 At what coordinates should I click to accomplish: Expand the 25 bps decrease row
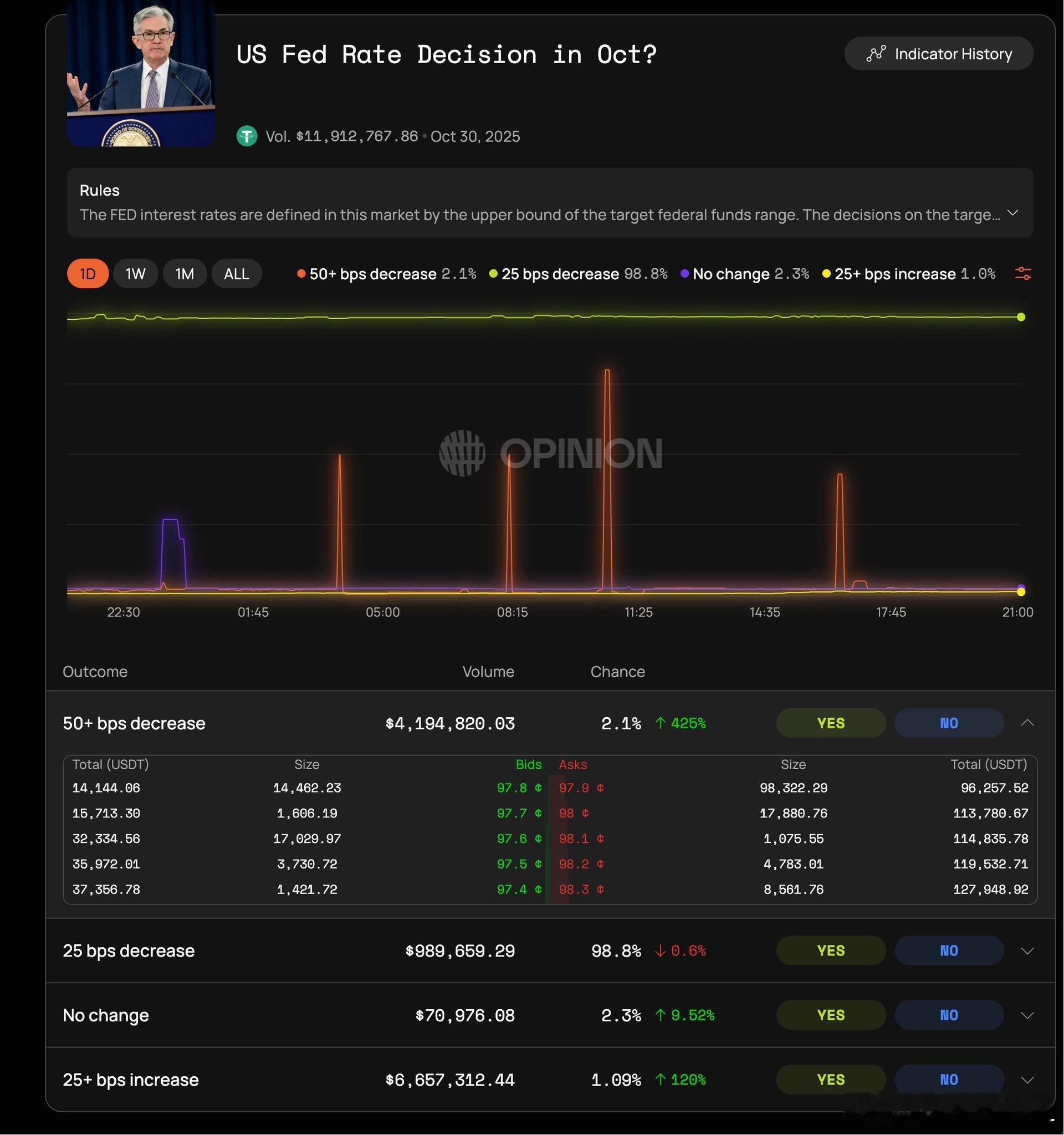click(x=1027, y=950)
